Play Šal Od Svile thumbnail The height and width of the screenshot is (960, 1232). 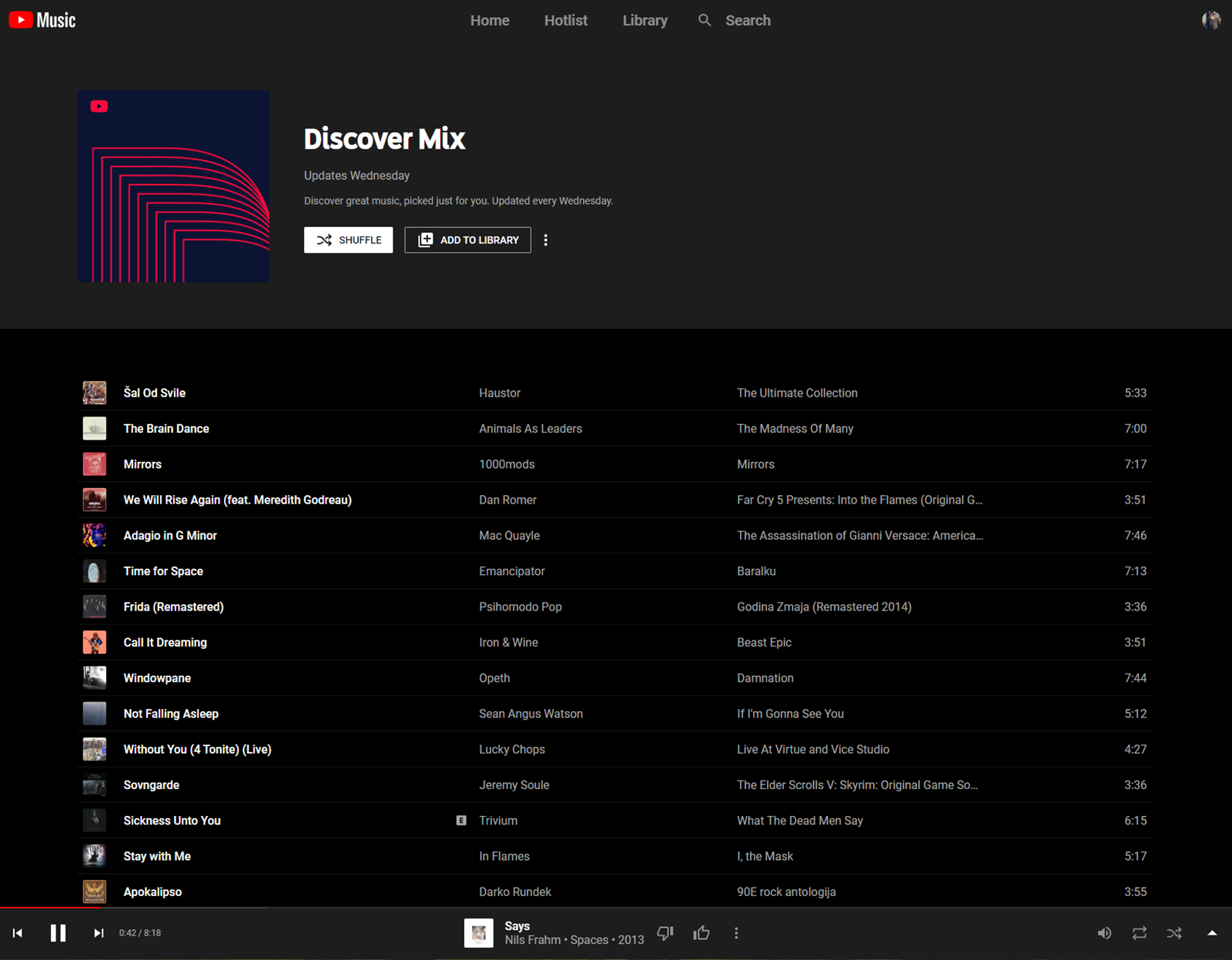pyautogui.click(x=95, y=393)
